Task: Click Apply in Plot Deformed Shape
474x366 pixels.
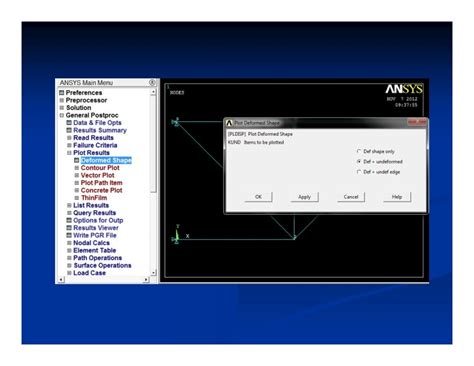Action: click(x=304, y=197)
